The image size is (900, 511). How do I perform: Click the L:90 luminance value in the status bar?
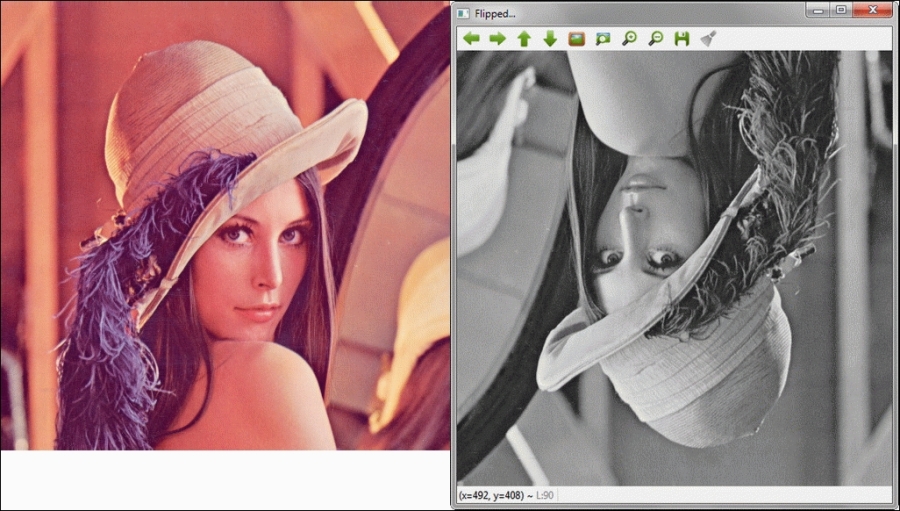[545, 495]
